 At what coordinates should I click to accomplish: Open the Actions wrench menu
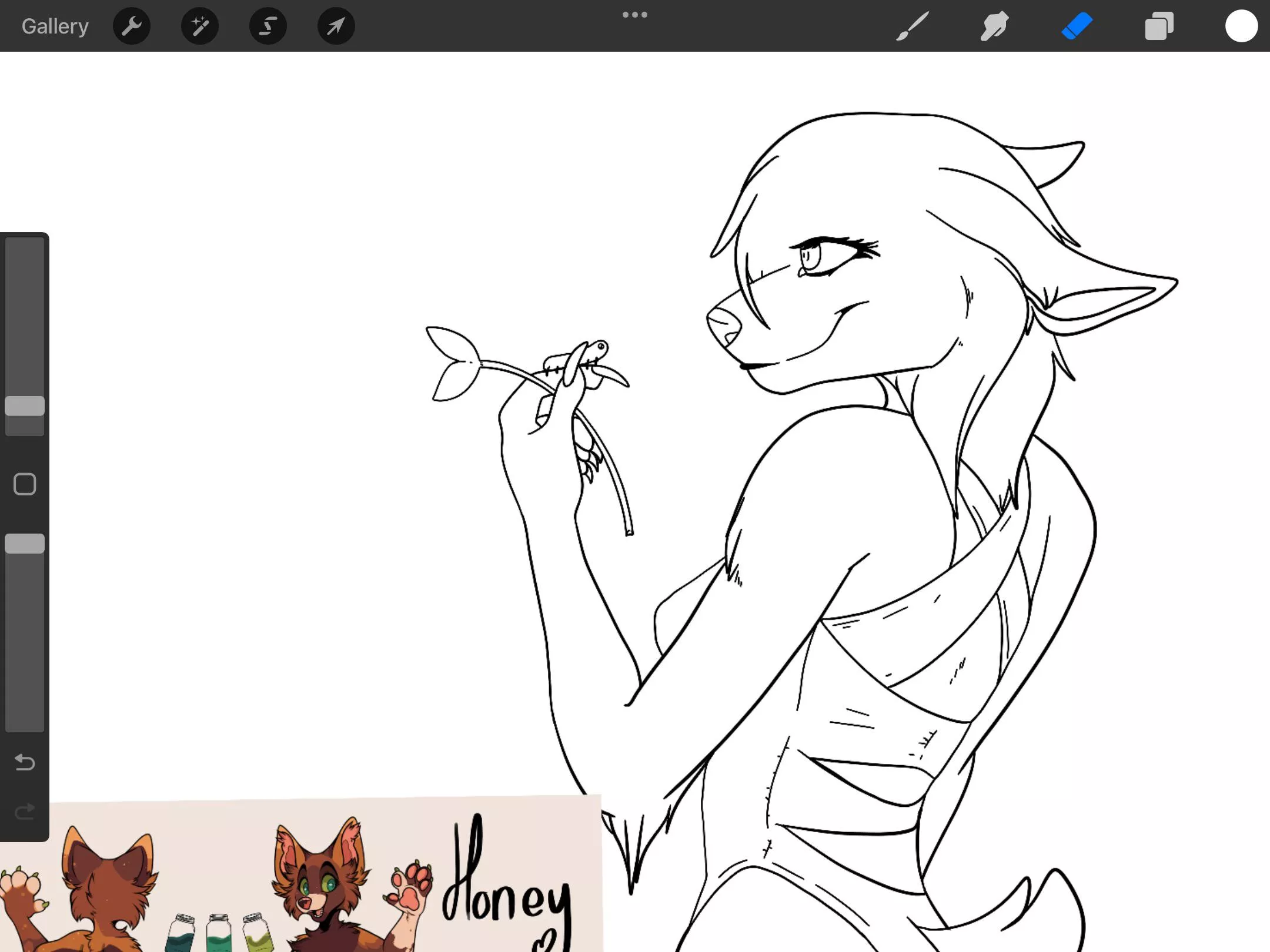(132, 26)
